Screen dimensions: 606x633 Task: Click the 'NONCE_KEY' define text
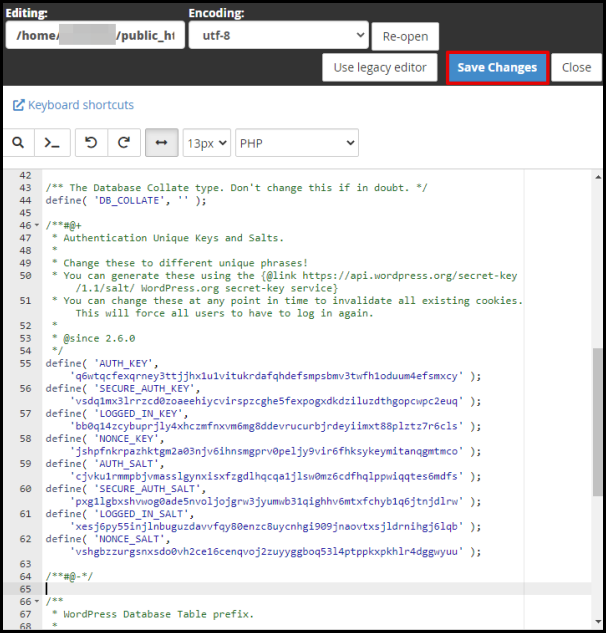(105, 438)
